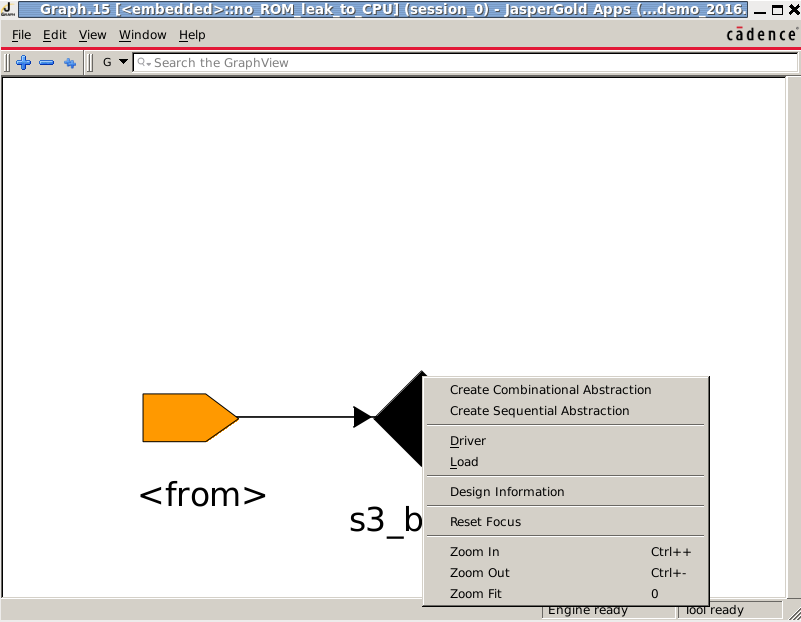Click the Tool ready status text
Viewport: 801px width, 622px height.
point(715,610)
